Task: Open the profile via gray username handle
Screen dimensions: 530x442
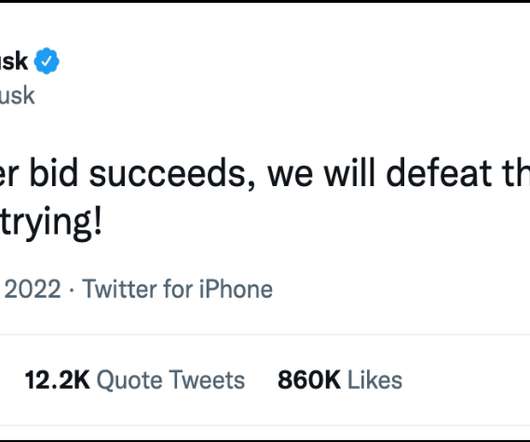Action: [x=17, y=96]
